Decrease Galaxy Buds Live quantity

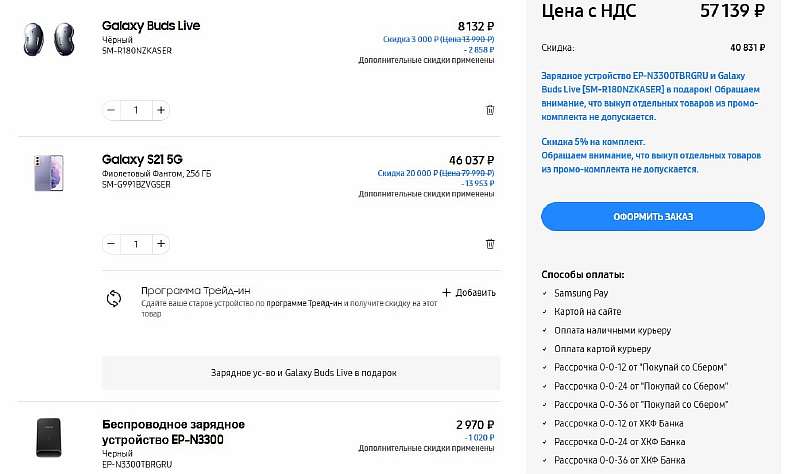111,109
